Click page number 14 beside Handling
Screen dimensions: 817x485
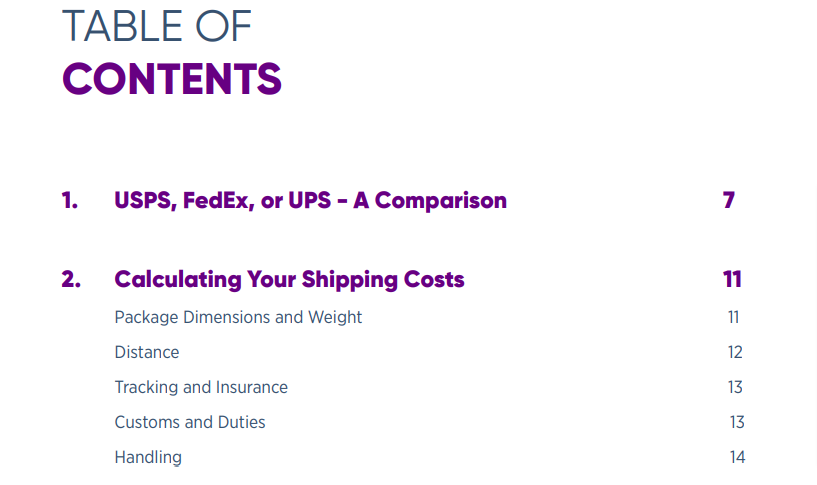click(x=737, y=458)
